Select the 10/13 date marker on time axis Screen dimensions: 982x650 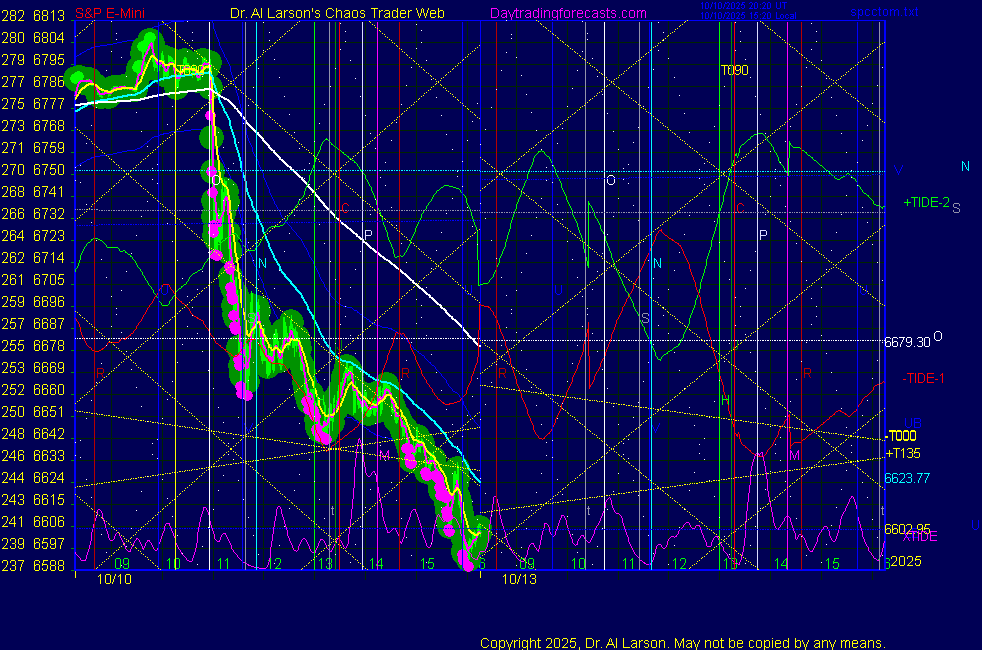tap(519, 579)
